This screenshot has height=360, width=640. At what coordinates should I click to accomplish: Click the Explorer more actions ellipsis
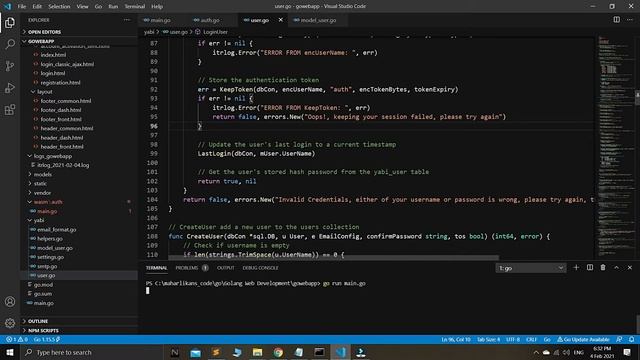click(x=127, y=20)
